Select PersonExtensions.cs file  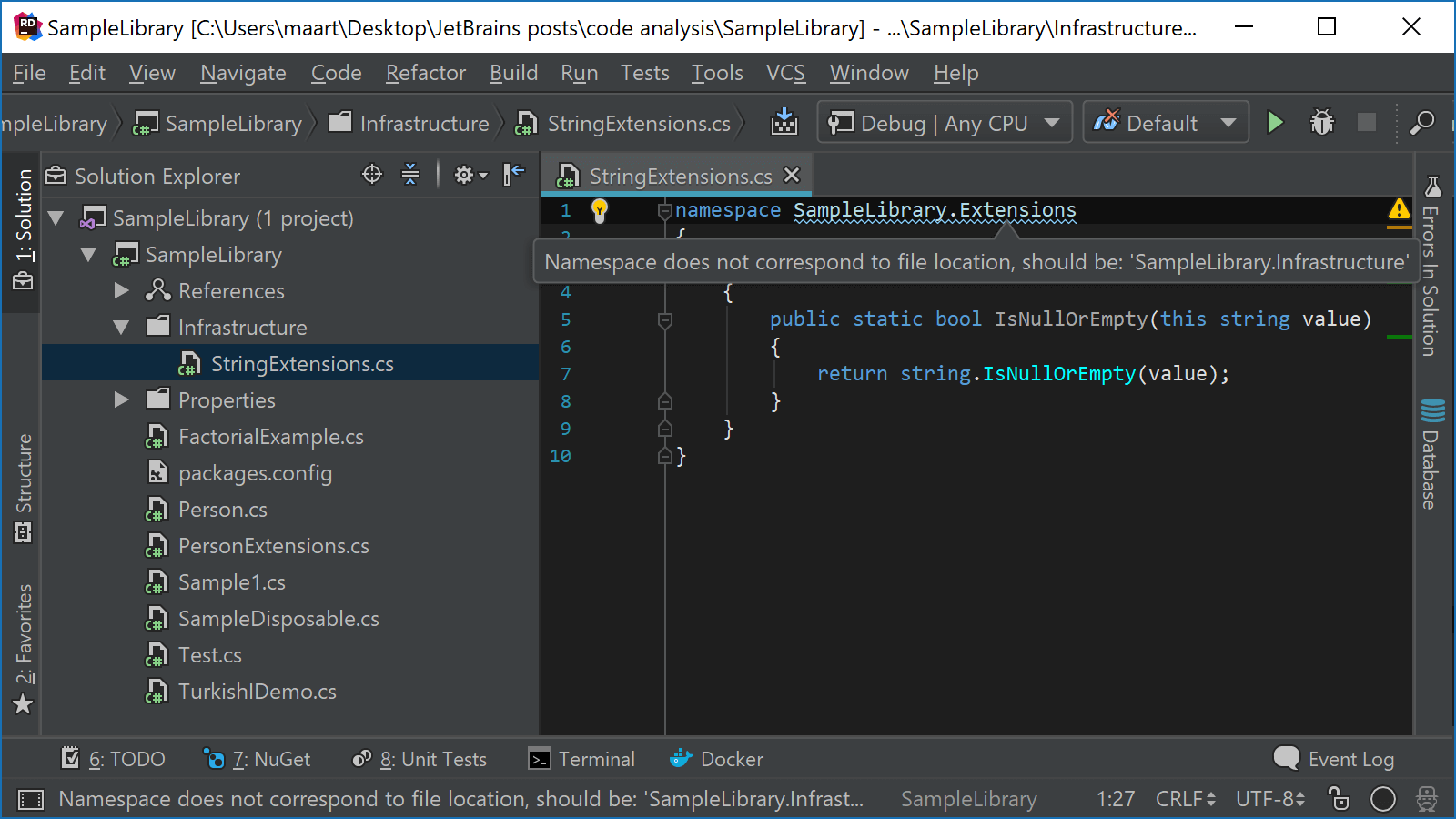point(273,546)
